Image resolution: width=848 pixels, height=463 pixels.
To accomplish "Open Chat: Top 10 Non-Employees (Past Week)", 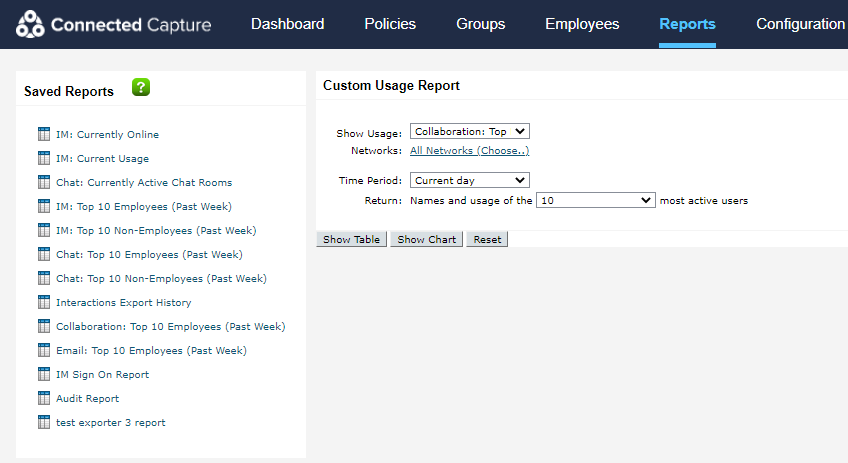I will coord(161,279).
